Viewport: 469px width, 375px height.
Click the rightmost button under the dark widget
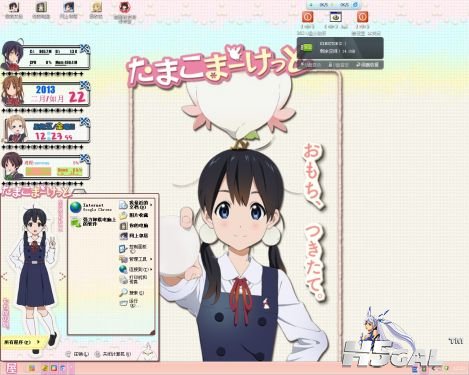368,65
